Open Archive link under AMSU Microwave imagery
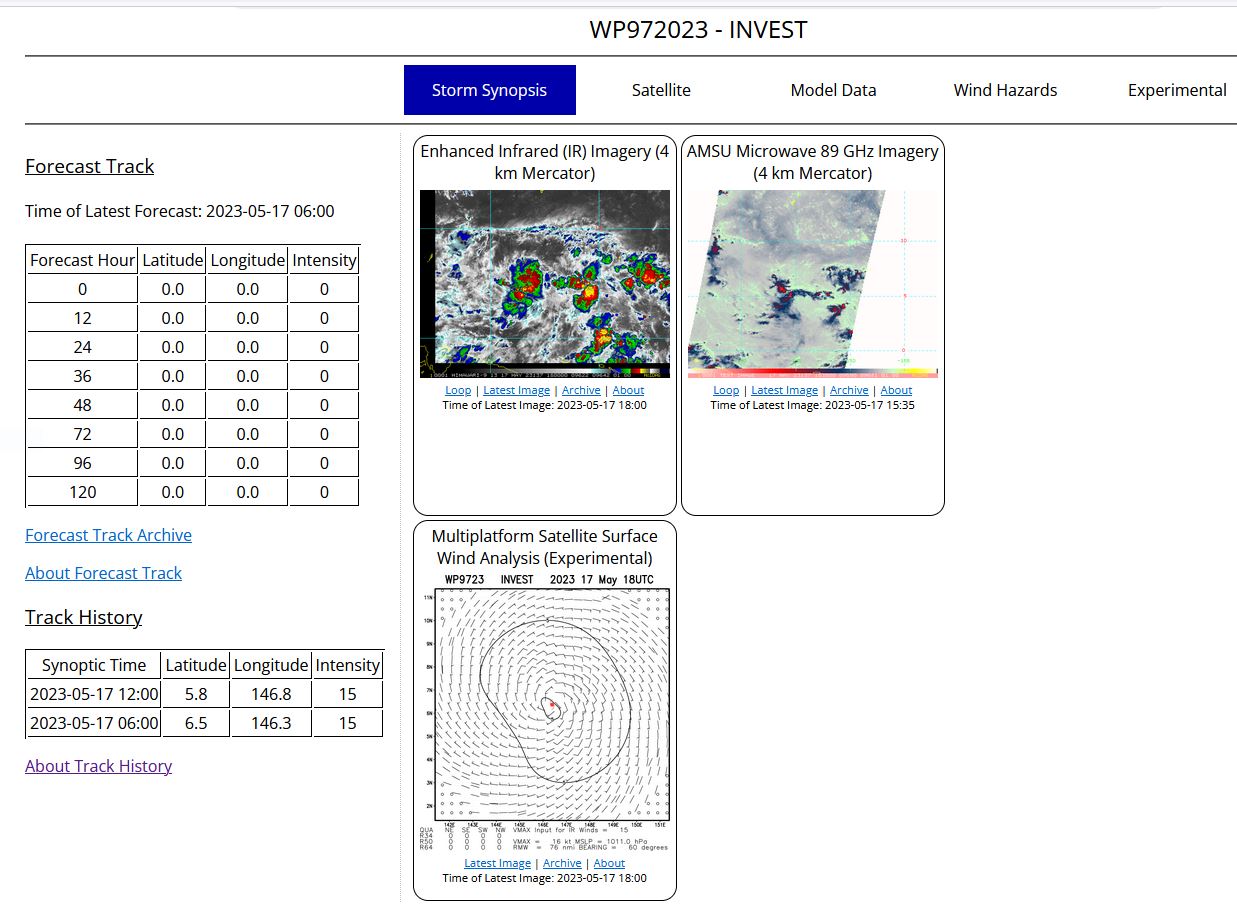Viewport: 1237px width, 922px height. (x=849, y=391)
